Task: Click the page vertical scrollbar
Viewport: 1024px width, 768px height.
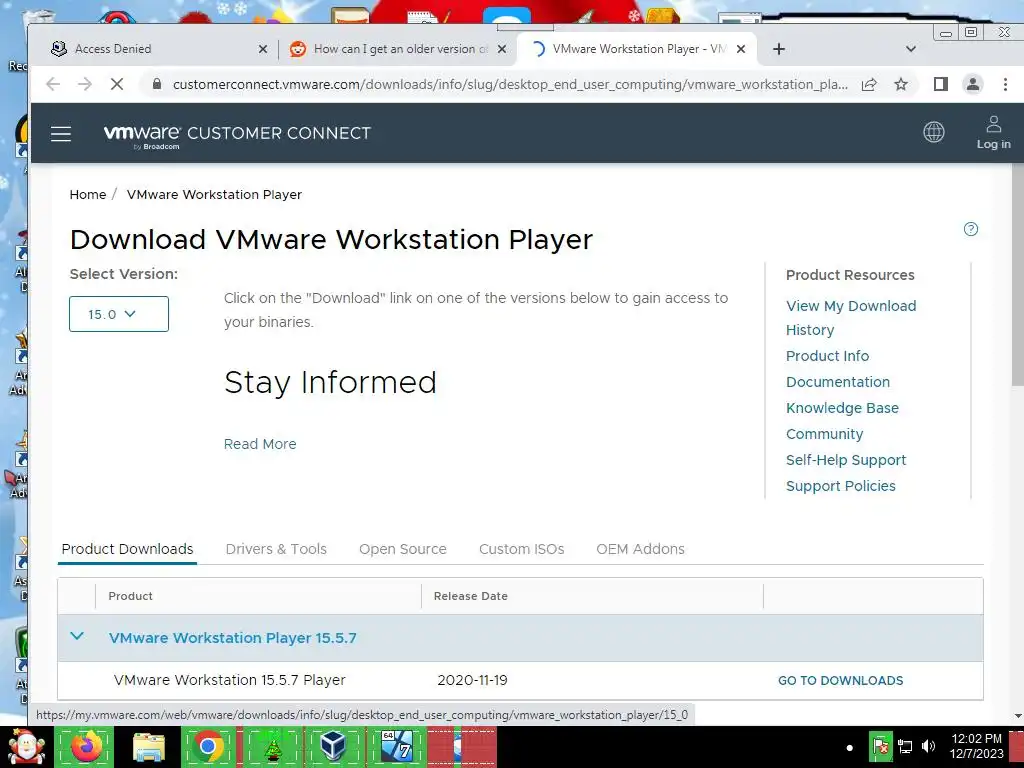Action: 1017,274
